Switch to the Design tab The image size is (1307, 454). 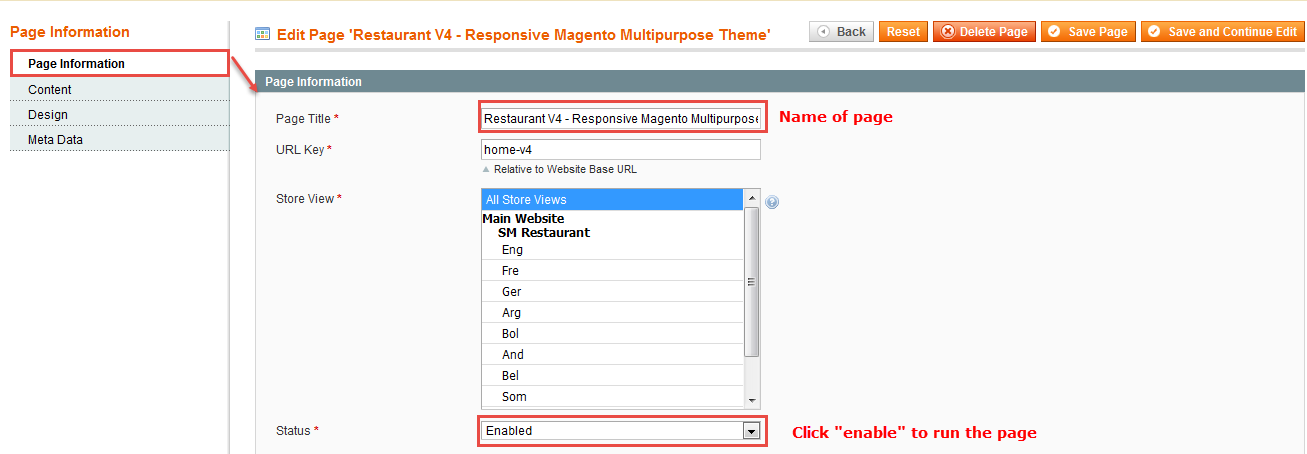coord(120,115)
